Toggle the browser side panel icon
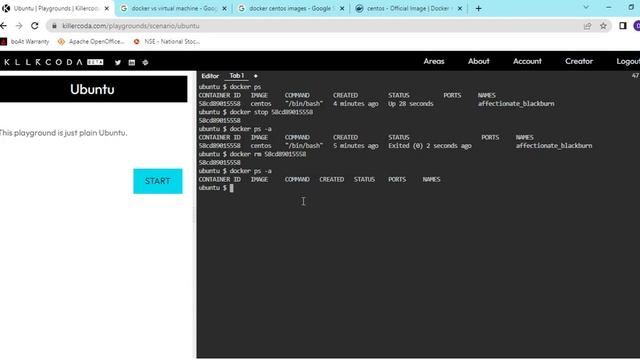This screenshot has width=640, height=360. click(622, 26)
